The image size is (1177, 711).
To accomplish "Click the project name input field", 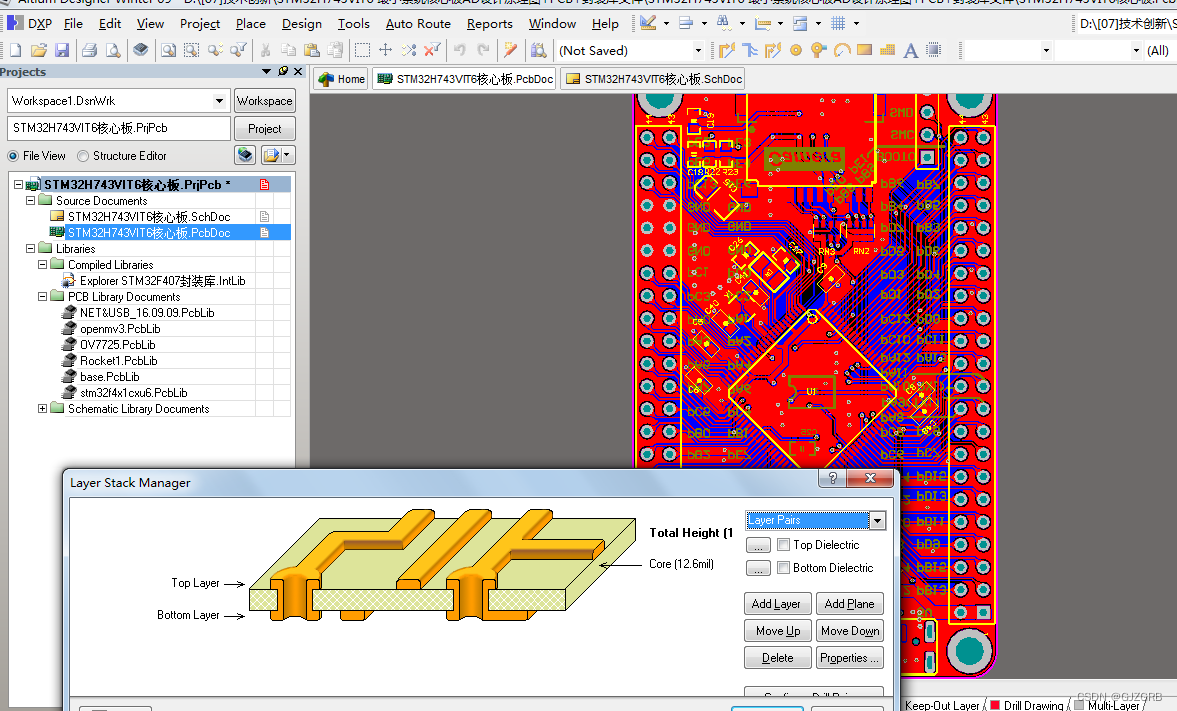I will pyautogui.click(x=119, y=128).
